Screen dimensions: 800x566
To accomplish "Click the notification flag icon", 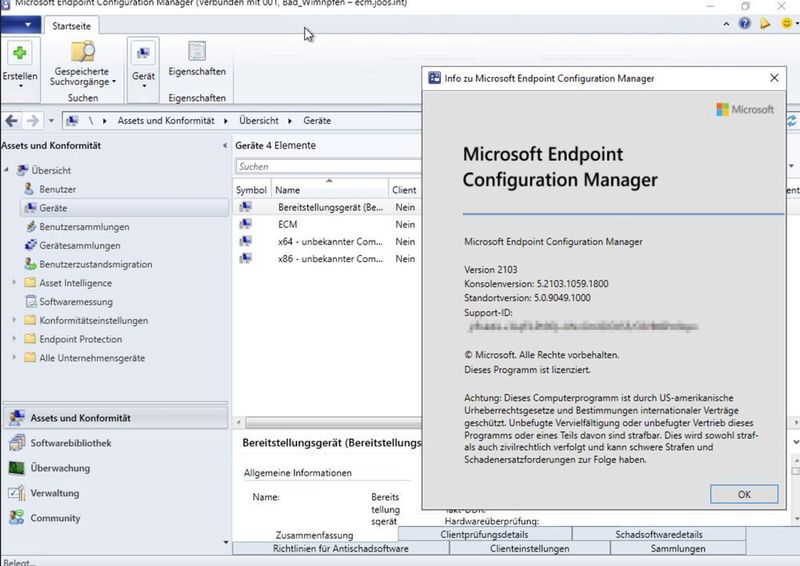I will point(765,23).
